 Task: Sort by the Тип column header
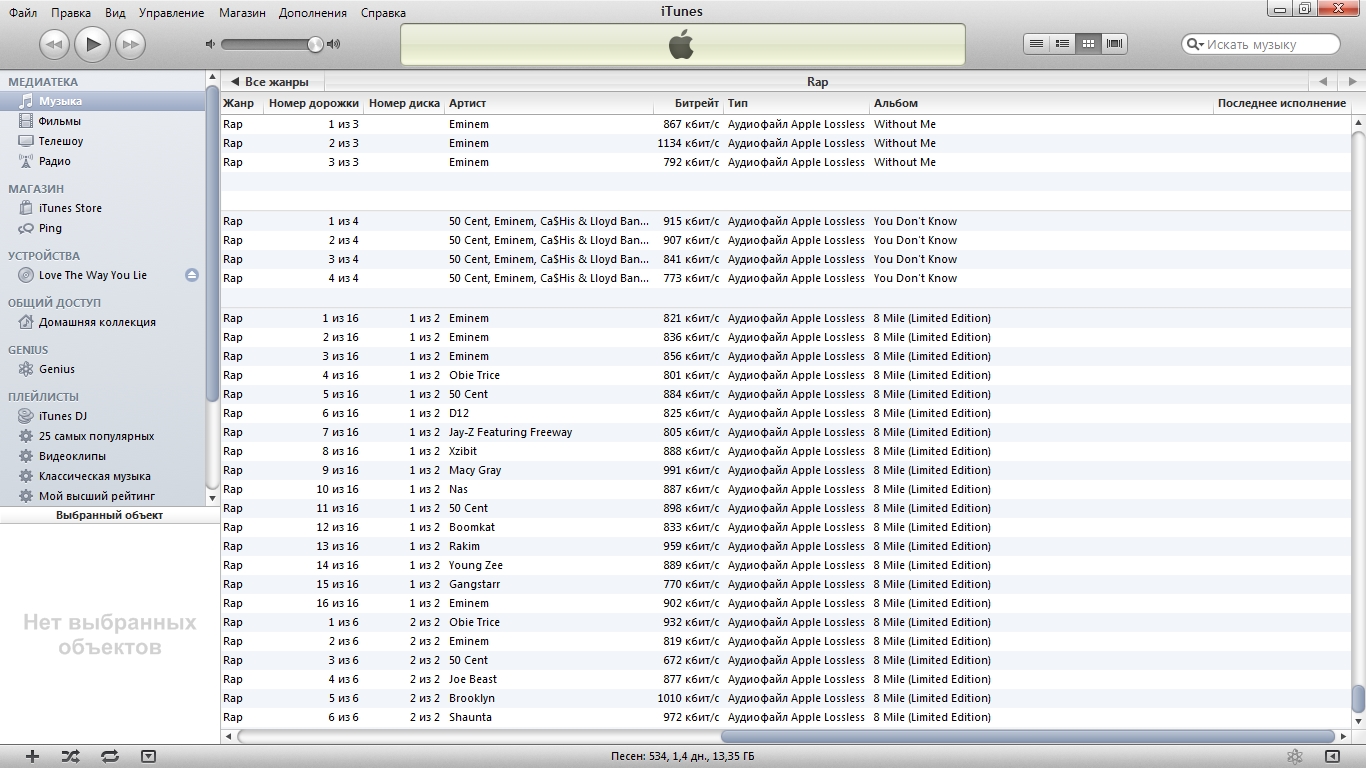796,103
